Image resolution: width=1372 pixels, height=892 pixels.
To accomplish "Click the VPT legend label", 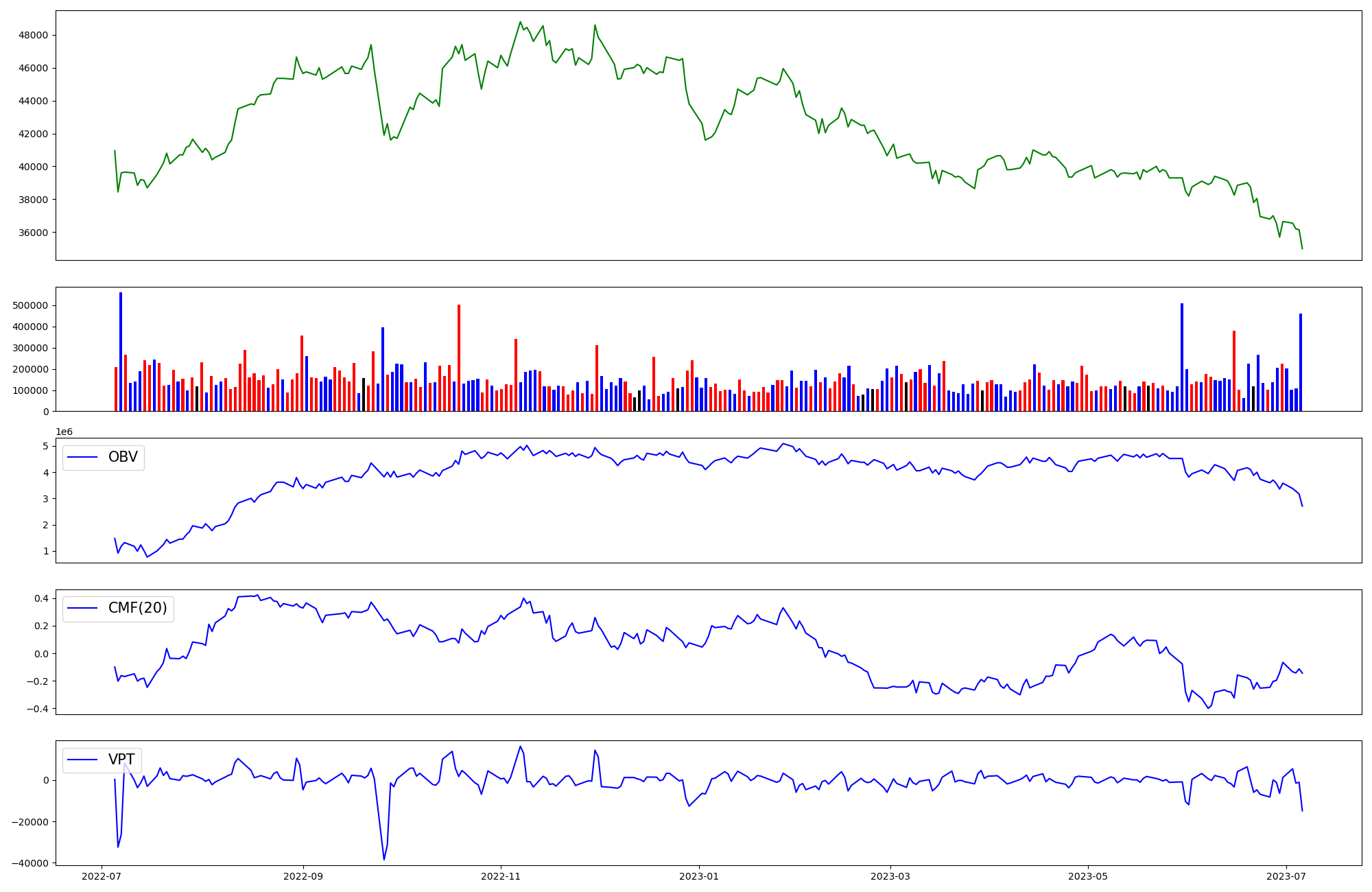I will pos(122,760).
